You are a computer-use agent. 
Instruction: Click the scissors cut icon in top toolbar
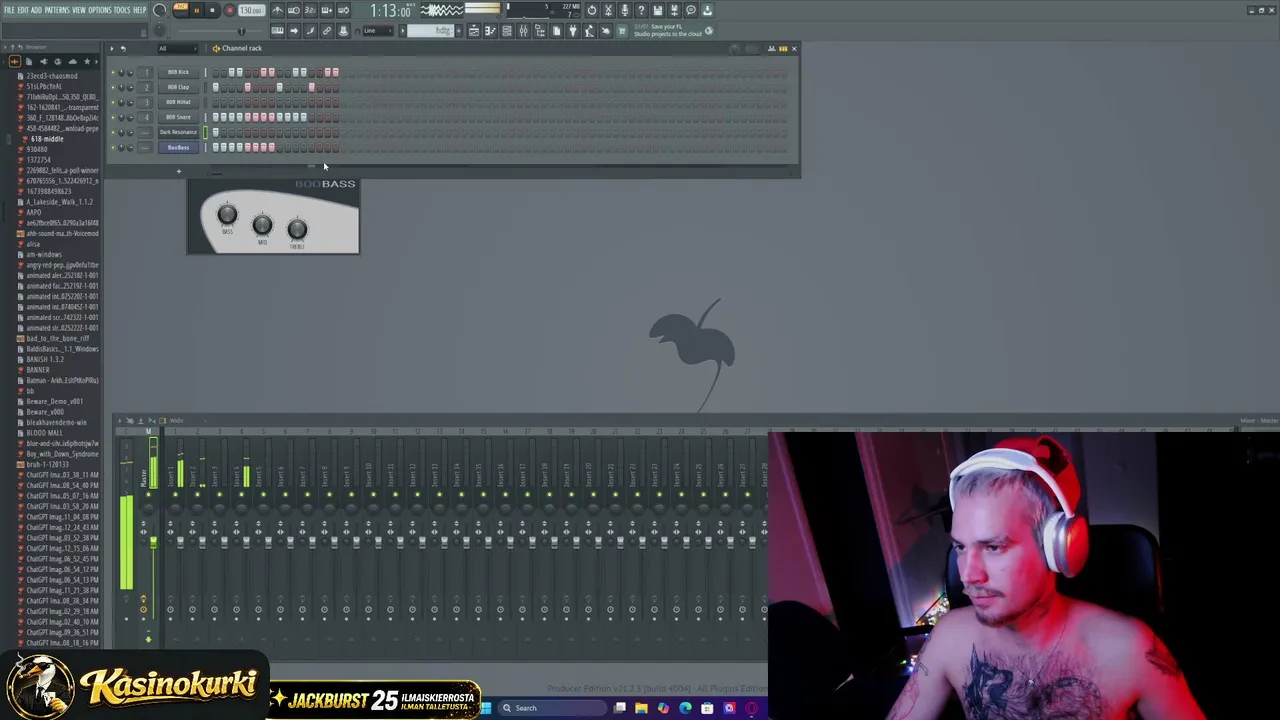[608, 11]
